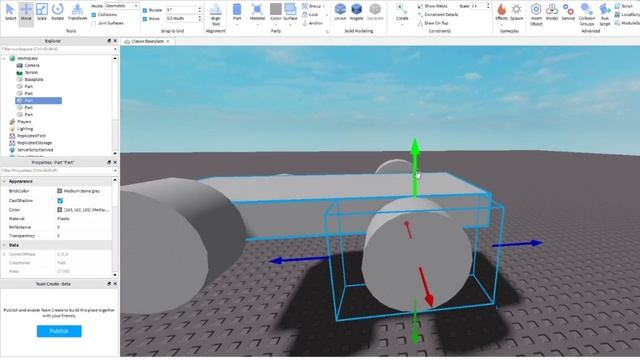The width and height of the screenshot is (640, 360).
Task: Select ReplicatedStorage in the Explorer
Action: [x=34, y=143]
